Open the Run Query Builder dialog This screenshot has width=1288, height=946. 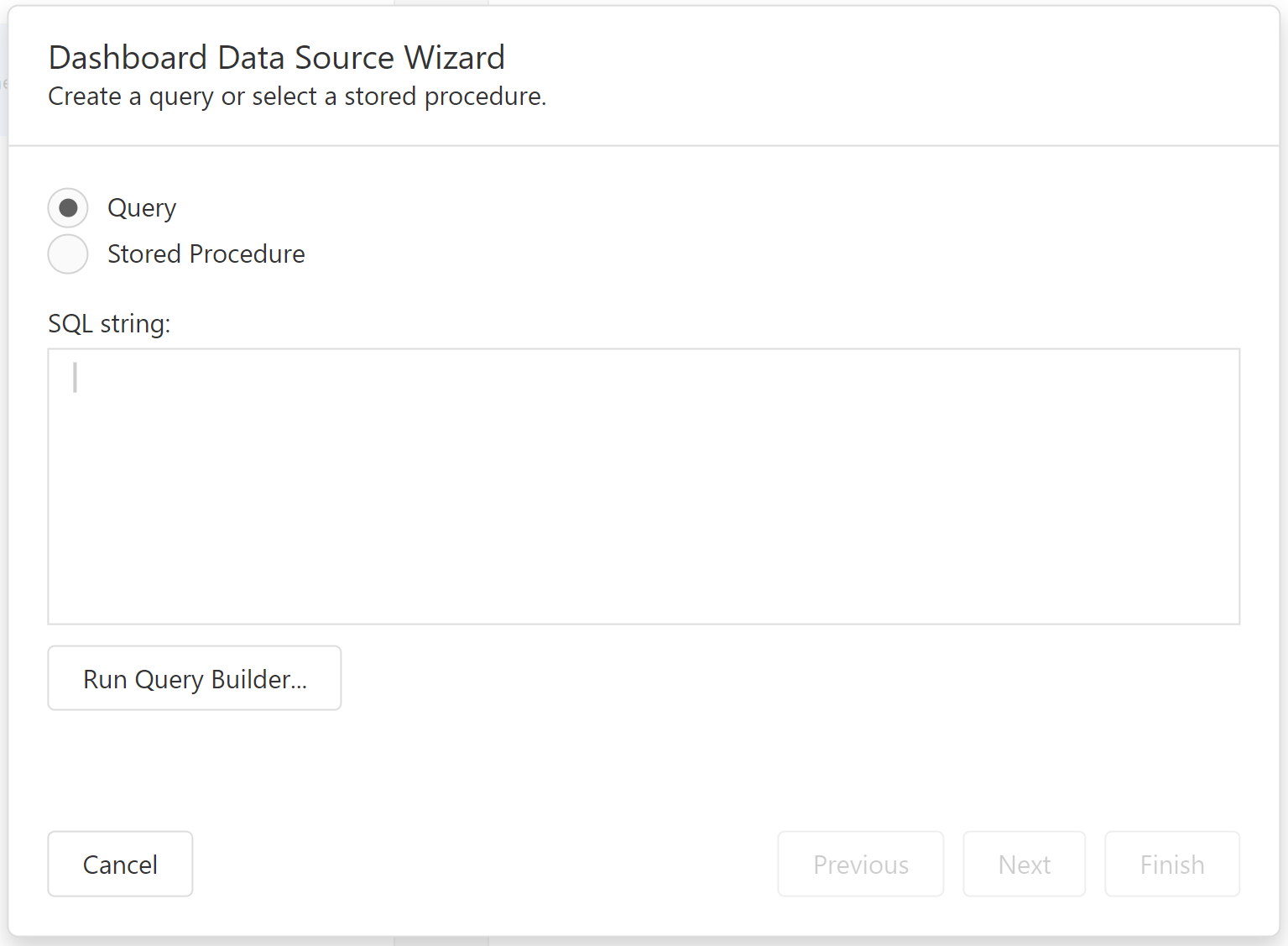pos(195,678)
